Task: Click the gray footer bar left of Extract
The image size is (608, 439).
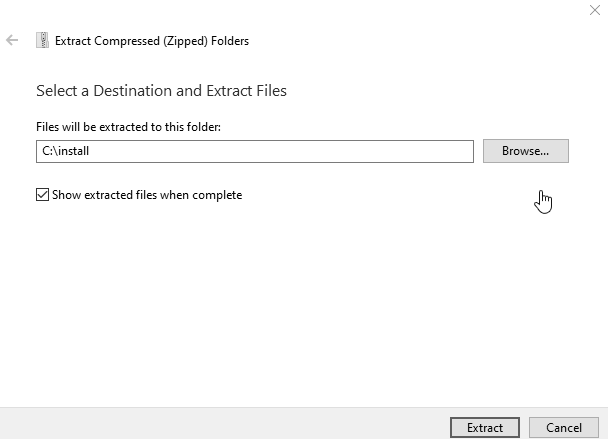Action: [x=225, y=423]
